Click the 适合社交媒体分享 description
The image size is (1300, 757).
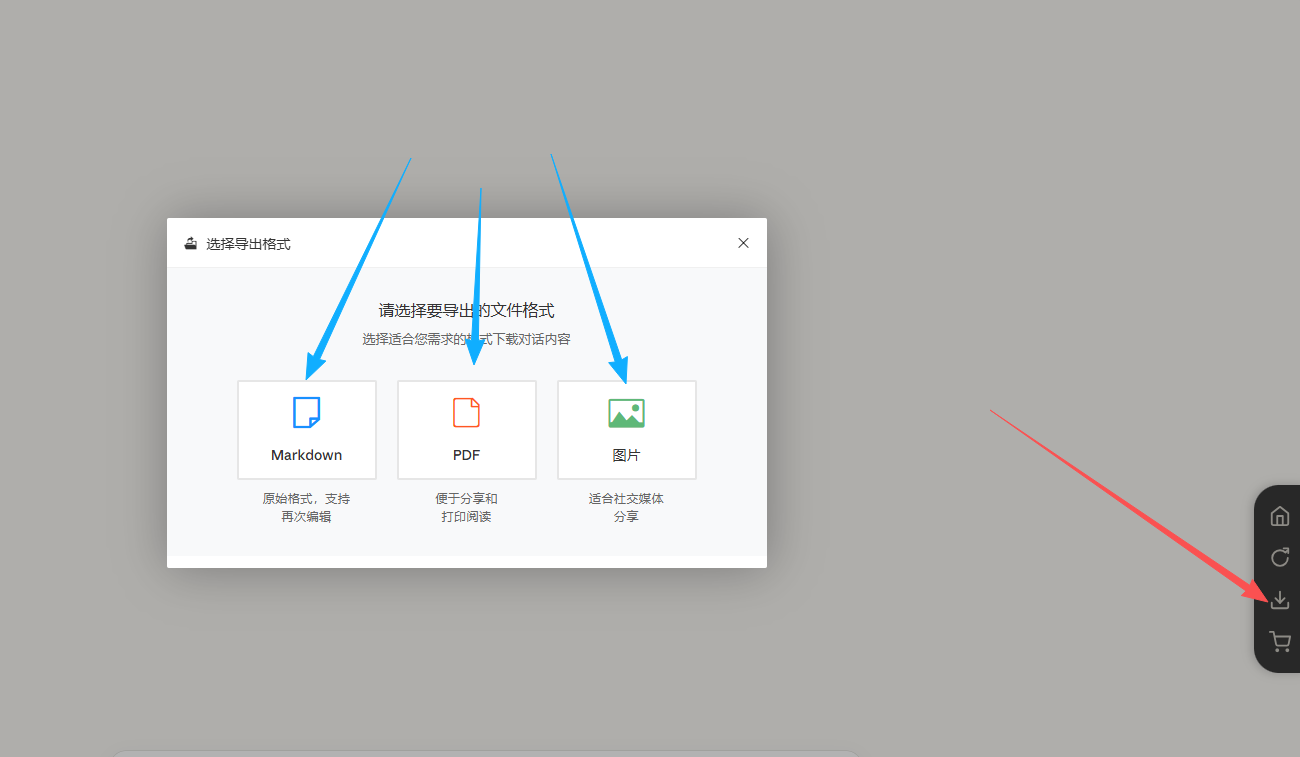point(626,507)
